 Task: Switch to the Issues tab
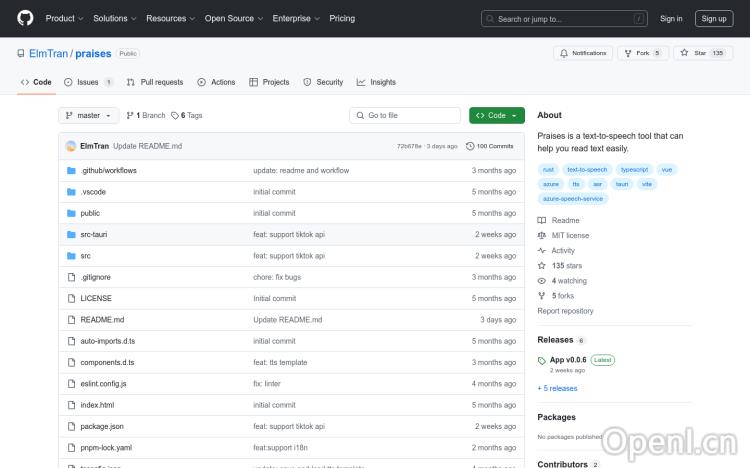click(88, 82)
